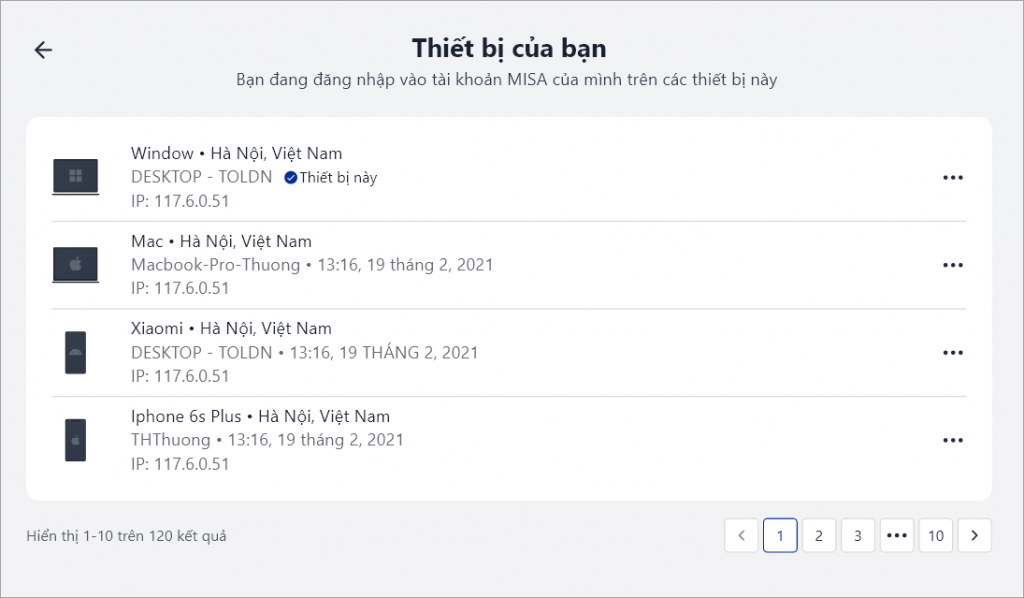Open three-dot menu for Macbook-Pro-Thuong
This screenshot has width=1024, height=598.
point(953,265)
